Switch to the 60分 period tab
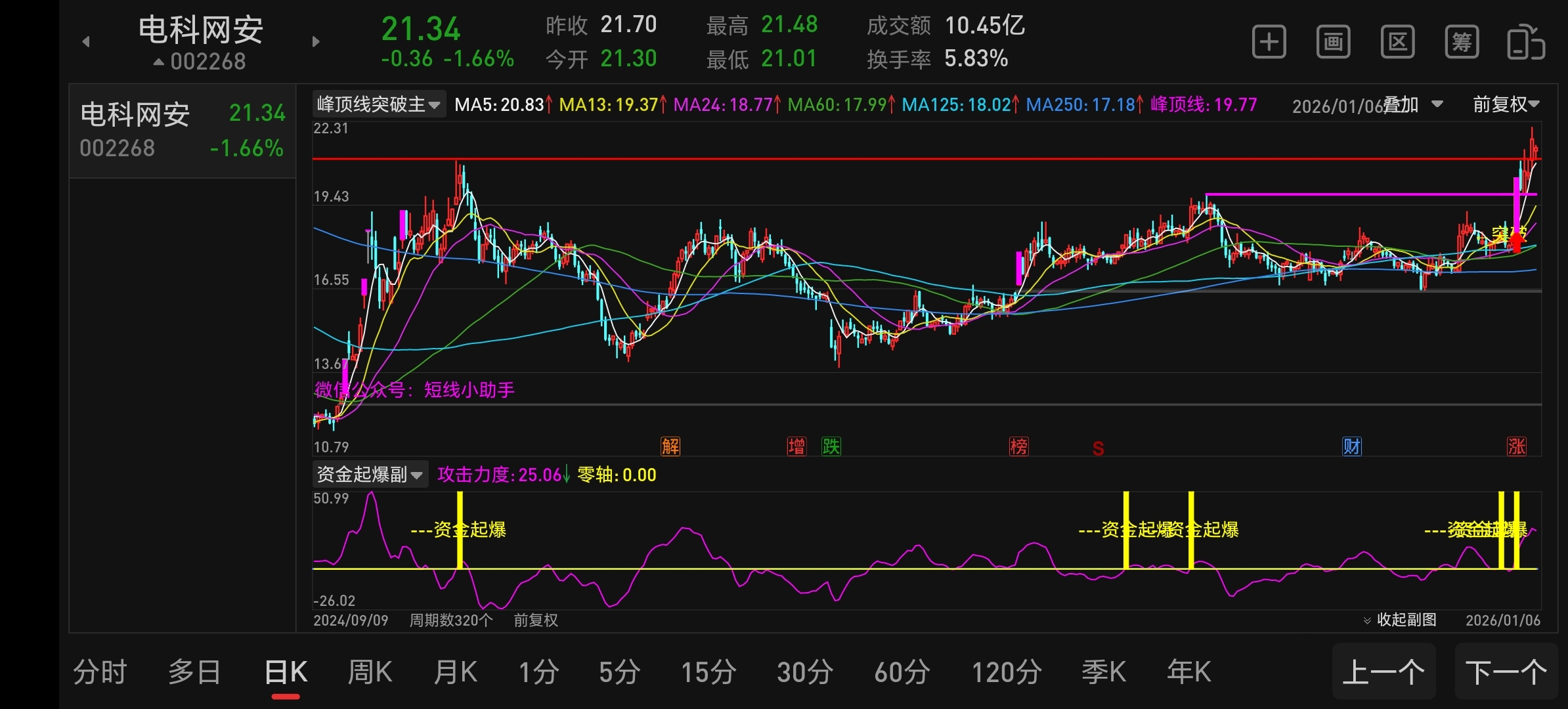Screen dimensions: 1568x709 pyautogui.click(x=902, y=672)
